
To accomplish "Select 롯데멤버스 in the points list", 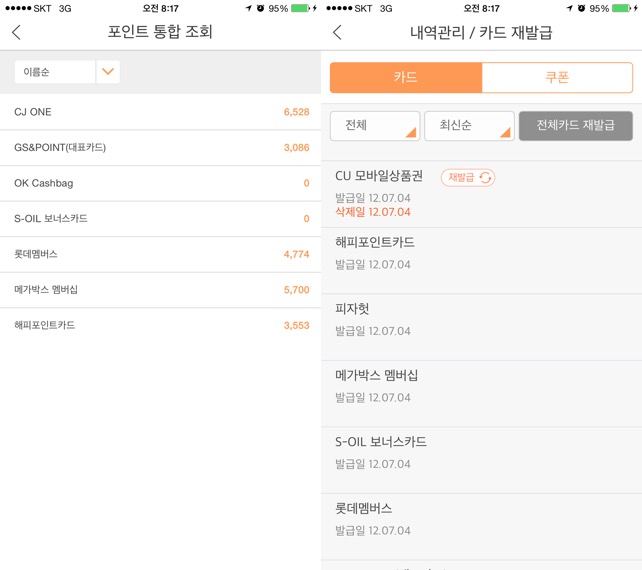I will tap(160, 254).
